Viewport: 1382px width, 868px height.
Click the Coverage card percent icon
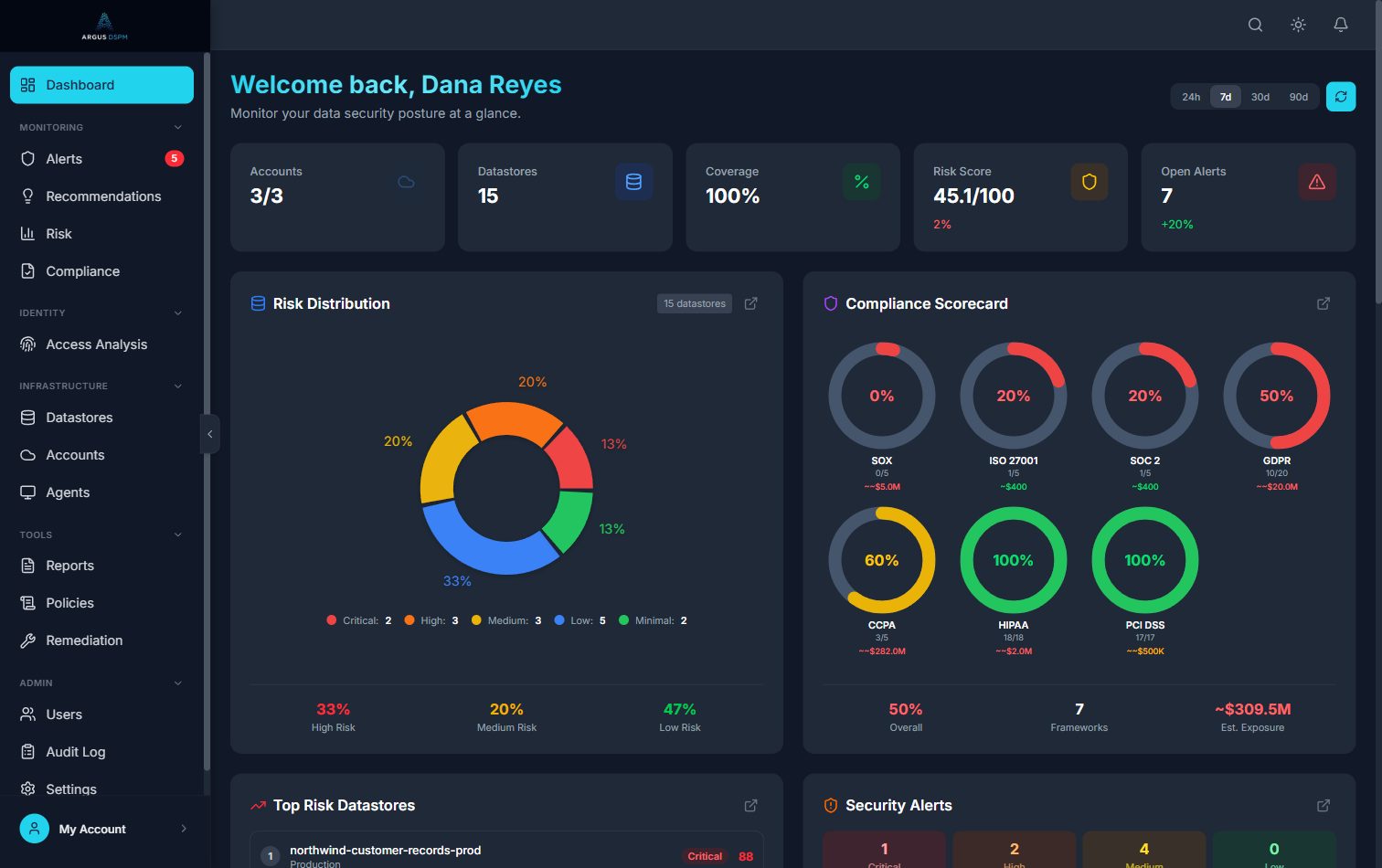[x=861, y=182]
